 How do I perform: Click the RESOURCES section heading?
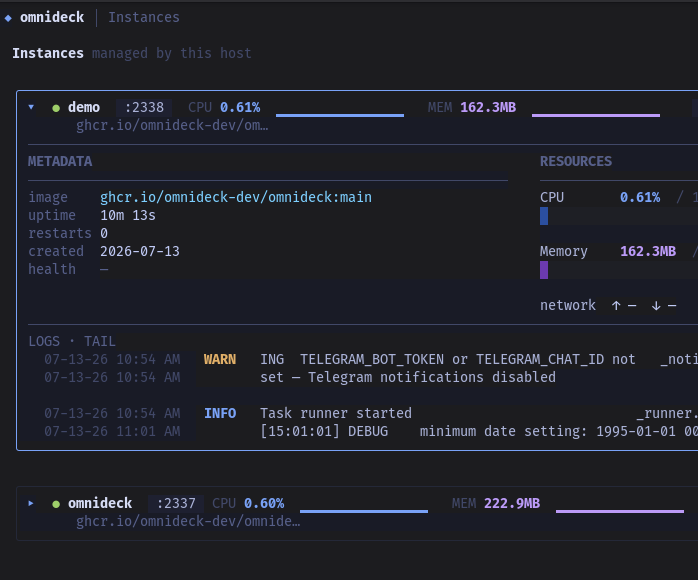(x=576, y=161)
